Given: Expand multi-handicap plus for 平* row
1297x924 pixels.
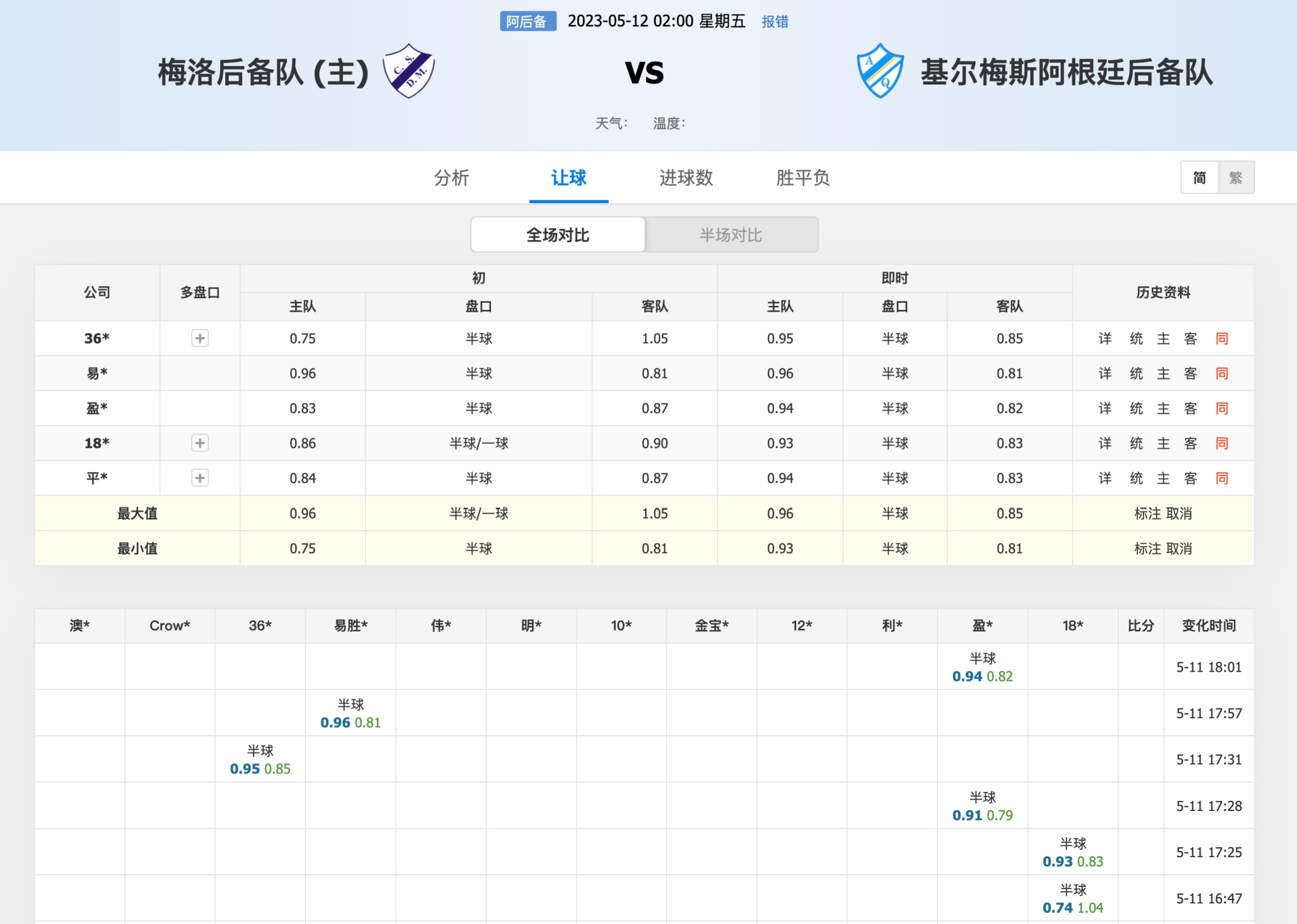Looking at the screenshot, I should click(200, 478).
